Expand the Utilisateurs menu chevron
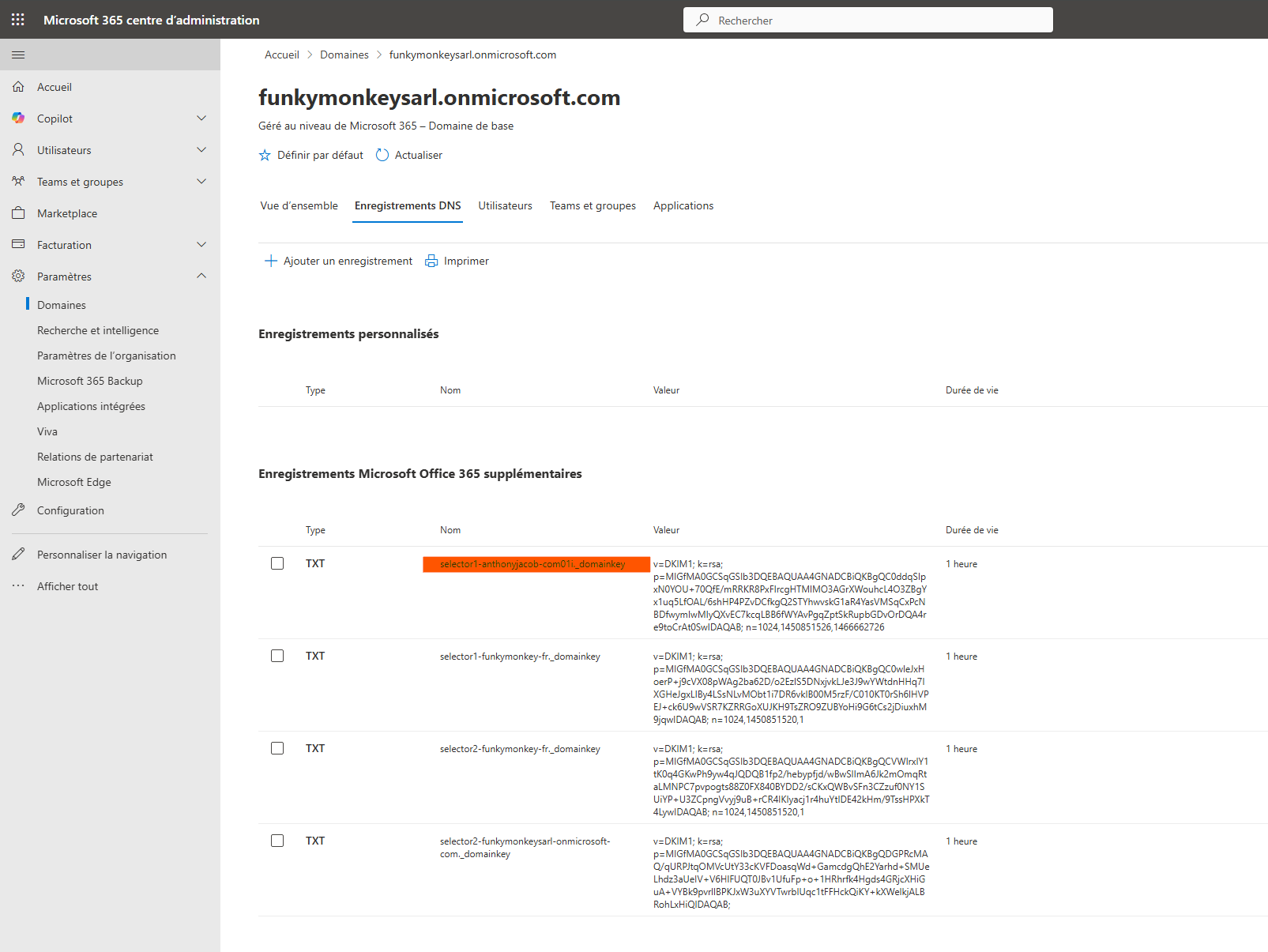The image size is (1268, 952). (201, 150)
